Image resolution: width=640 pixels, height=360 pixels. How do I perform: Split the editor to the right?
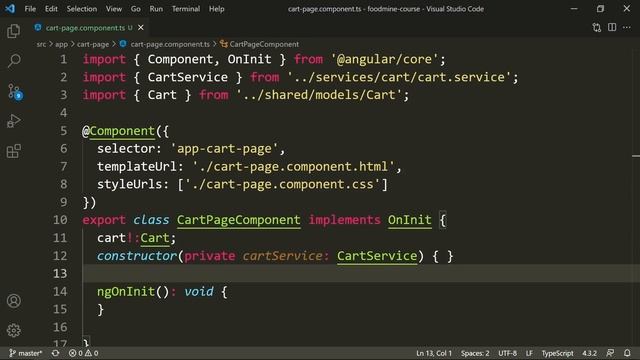click(x=612, y=27)
